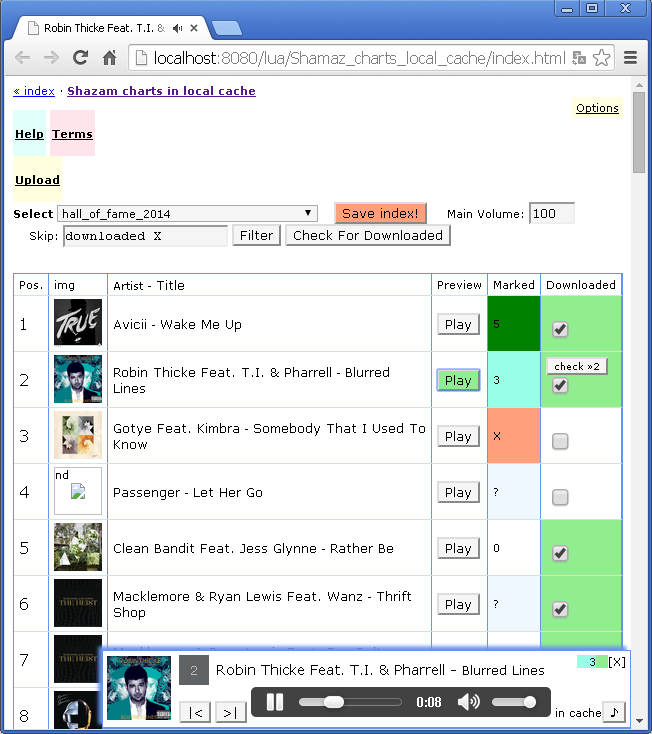Open the Help link

pos(29,134)
